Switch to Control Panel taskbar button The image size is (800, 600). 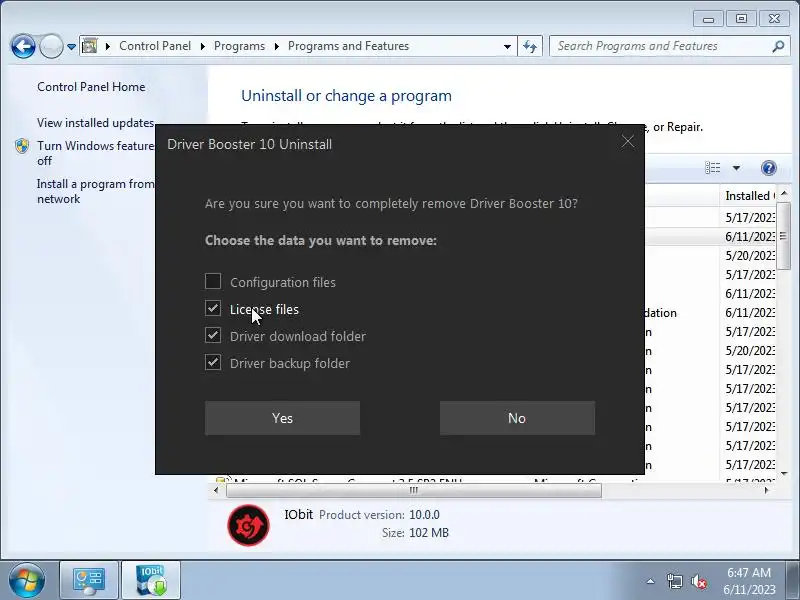point(89,580)
